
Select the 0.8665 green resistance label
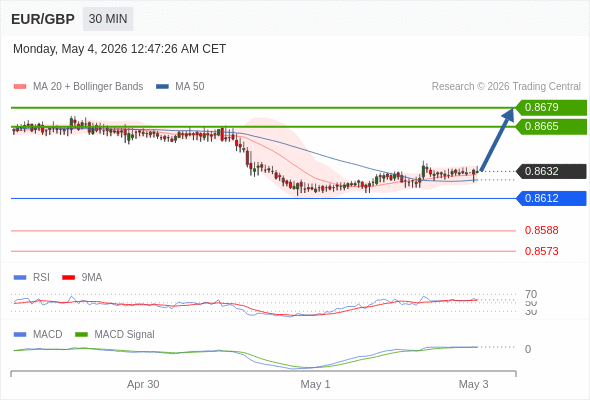(551, 126)
